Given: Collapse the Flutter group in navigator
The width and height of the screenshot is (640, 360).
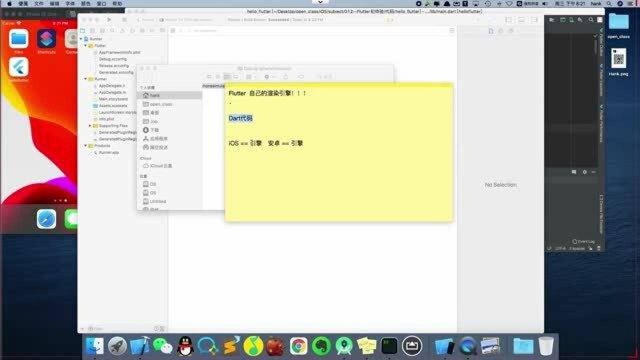Looking at the screenshot, I should 86,46.
